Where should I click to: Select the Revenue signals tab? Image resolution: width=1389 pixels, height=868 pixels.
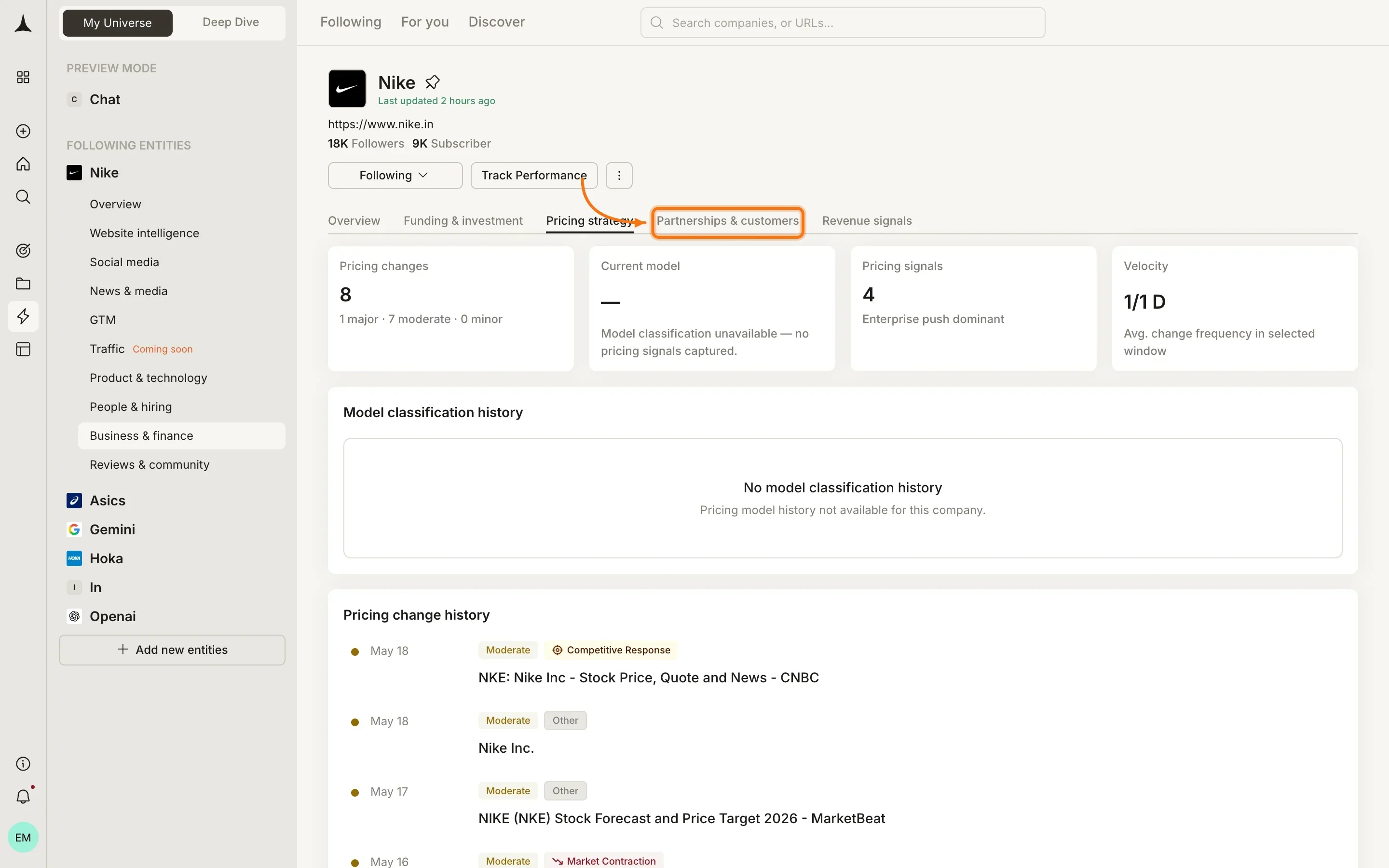(x=867, y=220)
